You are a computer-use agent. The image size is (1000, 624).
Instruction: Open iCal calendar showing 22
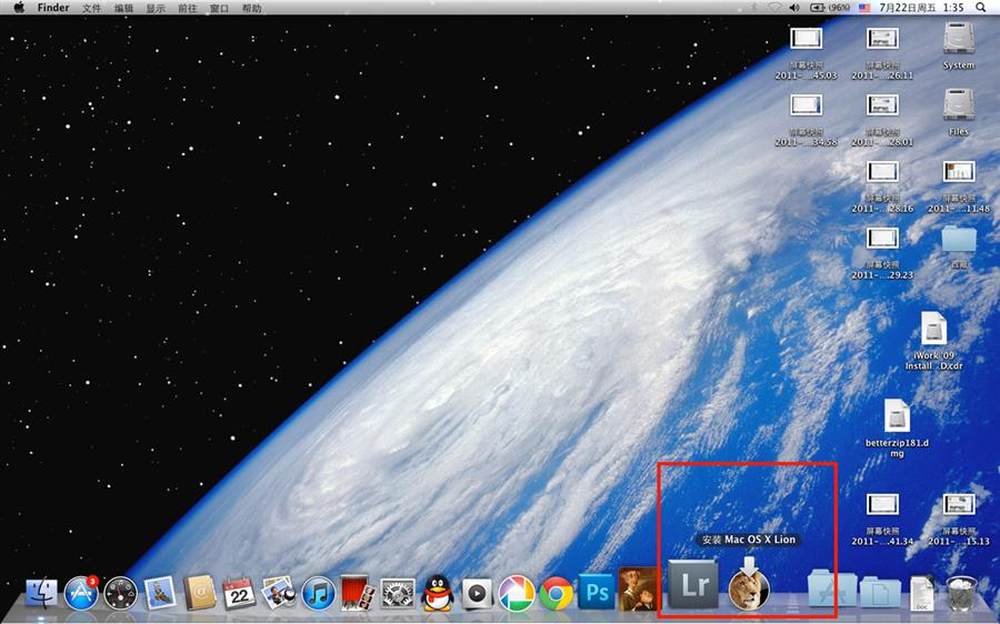[239, 593]
